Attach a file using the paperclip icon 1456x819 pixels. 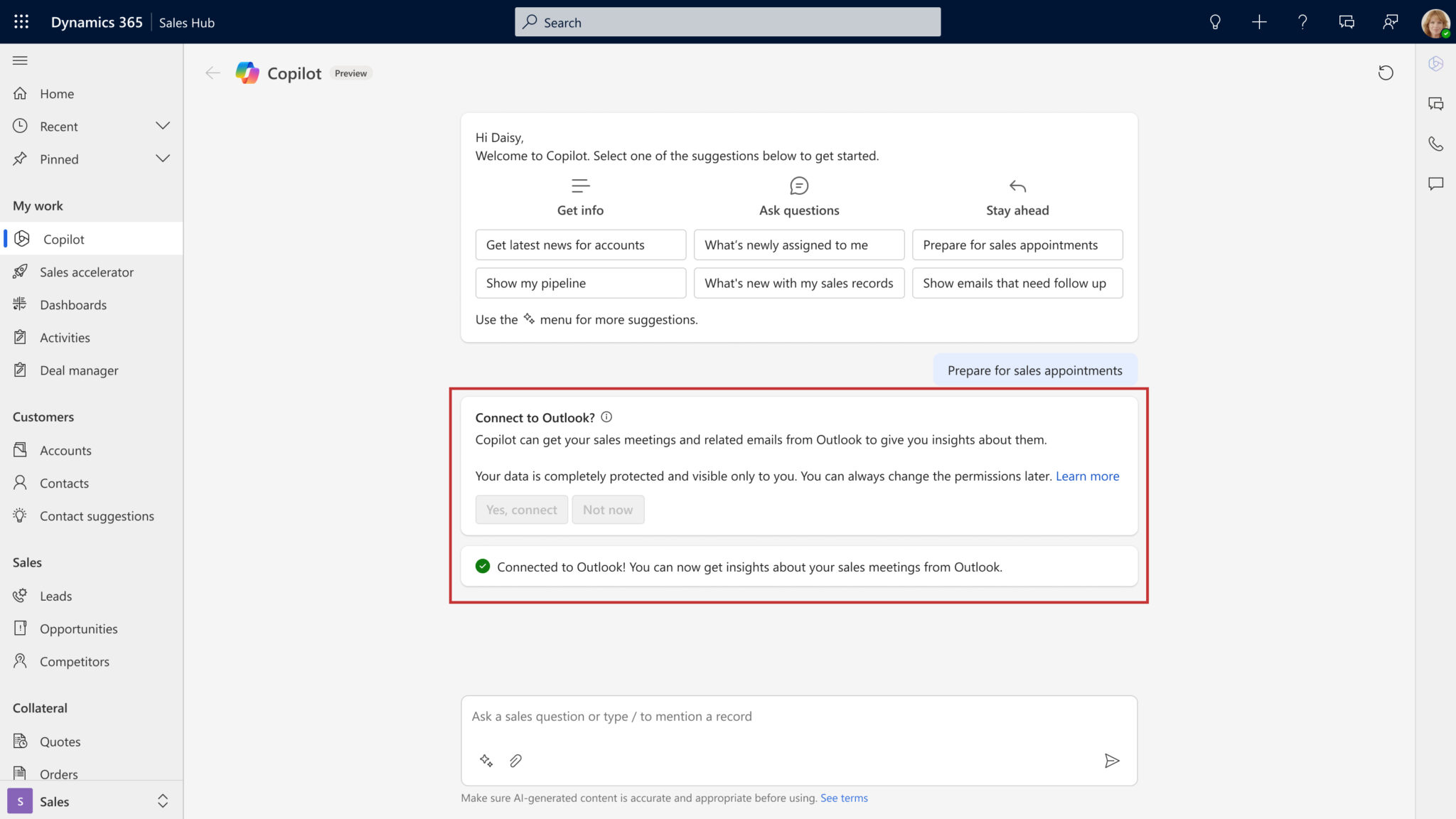coord(516,760)
